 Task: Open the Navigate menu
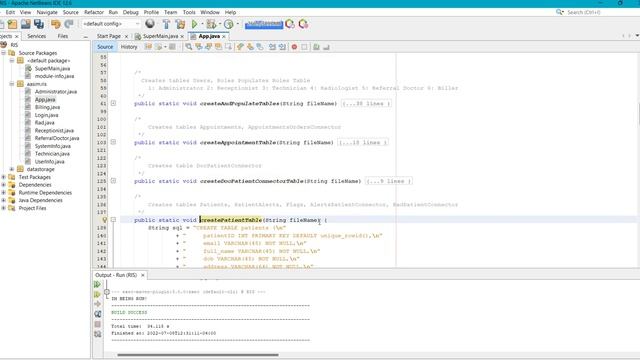pos(47,12)
